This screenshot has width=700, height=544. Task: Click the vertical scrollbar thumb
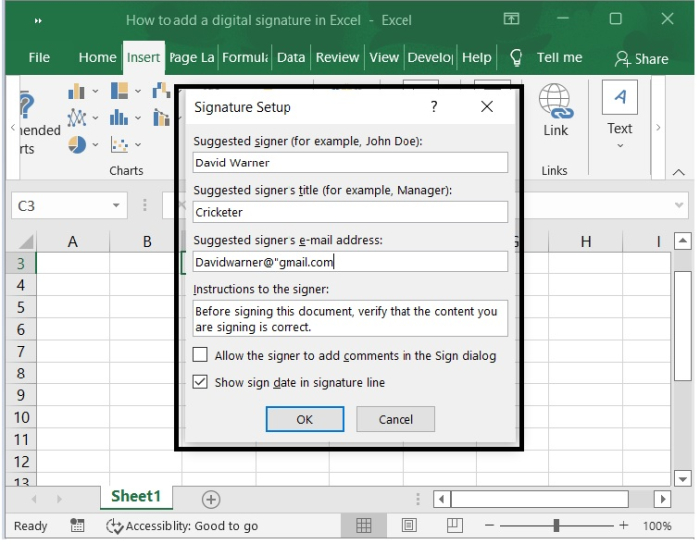(683, 326)
